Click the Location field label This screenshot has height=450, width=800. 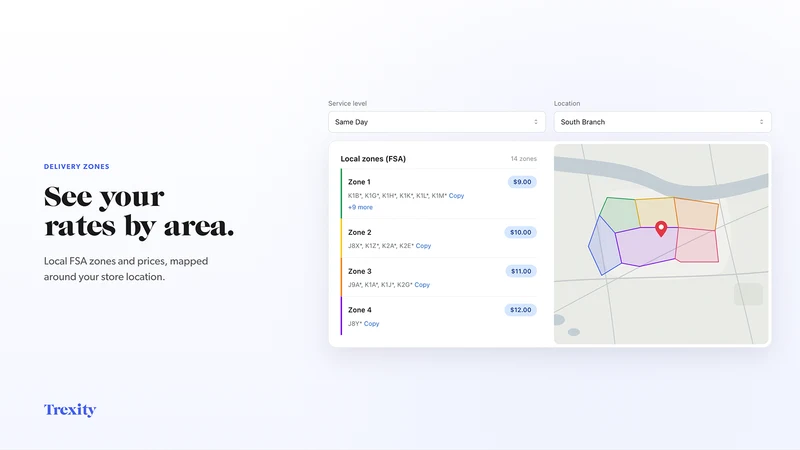[567, 103]
